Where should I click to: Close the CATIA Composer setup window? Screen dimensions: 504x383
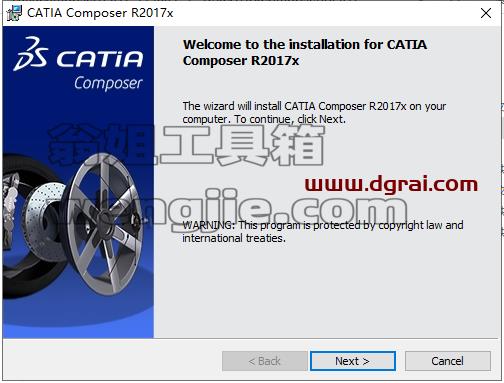[486, 13]
